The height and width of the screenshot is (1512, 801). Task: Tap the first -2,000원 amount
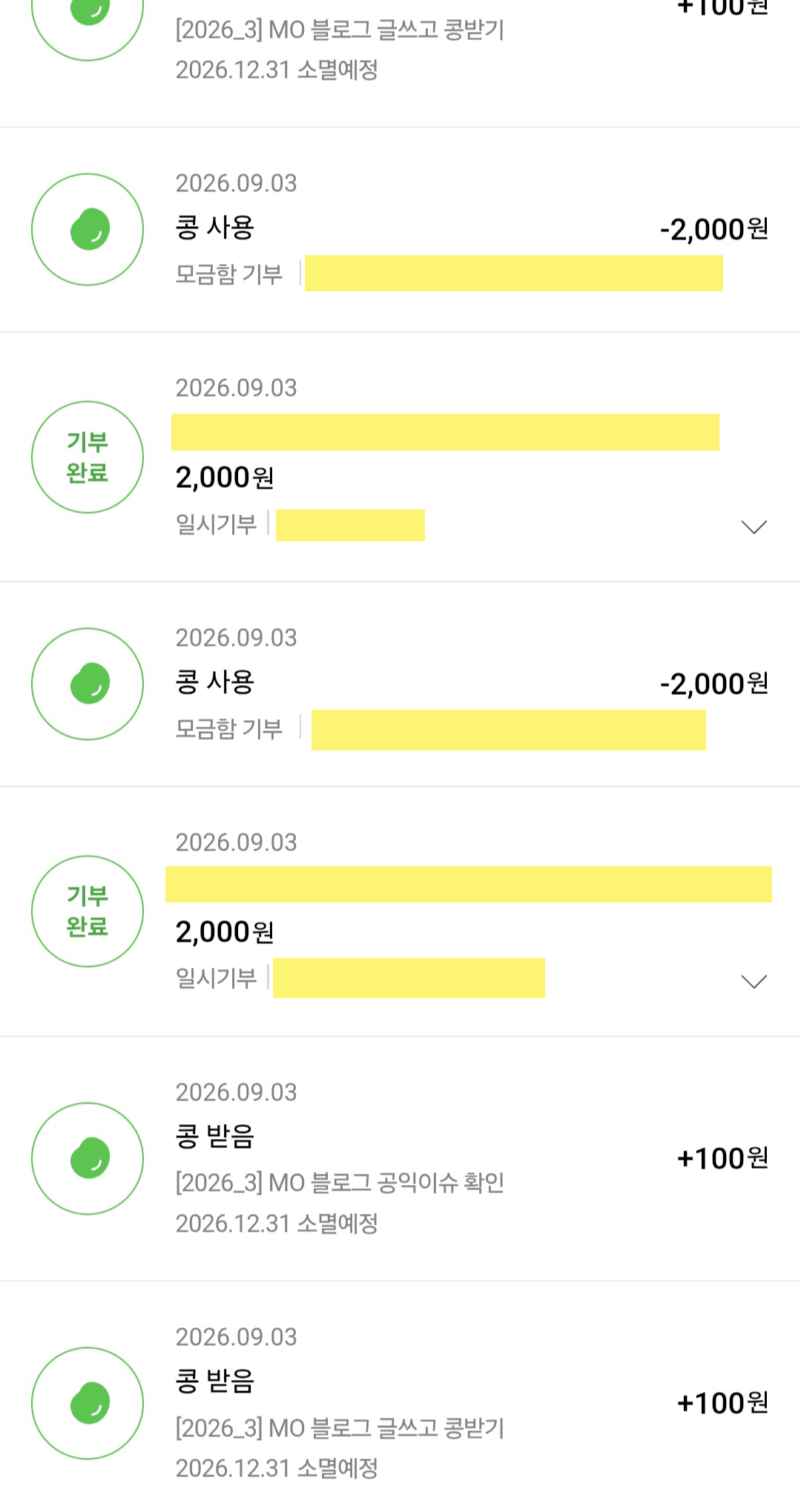[x=714, y=229]
